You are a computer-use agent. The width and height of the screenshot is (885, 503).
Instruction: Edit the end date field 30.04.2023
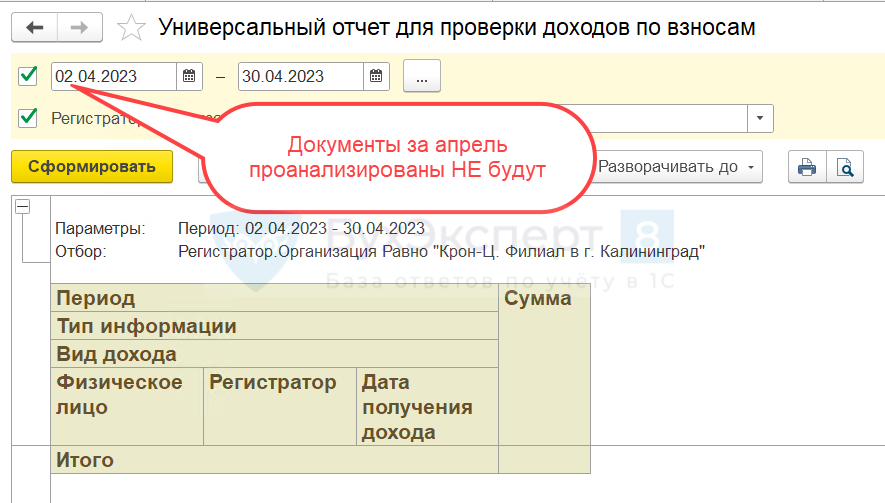[301, 76]
